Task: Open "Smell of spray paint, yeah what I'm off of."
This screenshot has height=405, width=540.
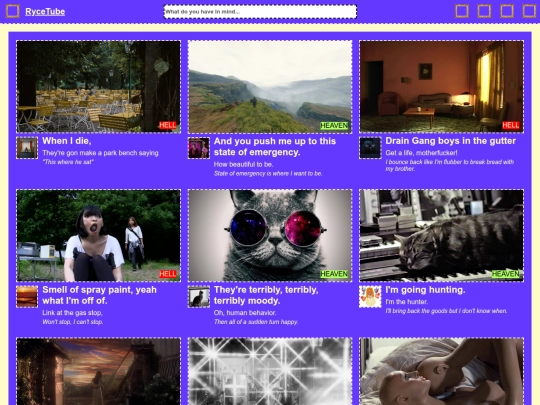Action: click(x=99, y=295)
